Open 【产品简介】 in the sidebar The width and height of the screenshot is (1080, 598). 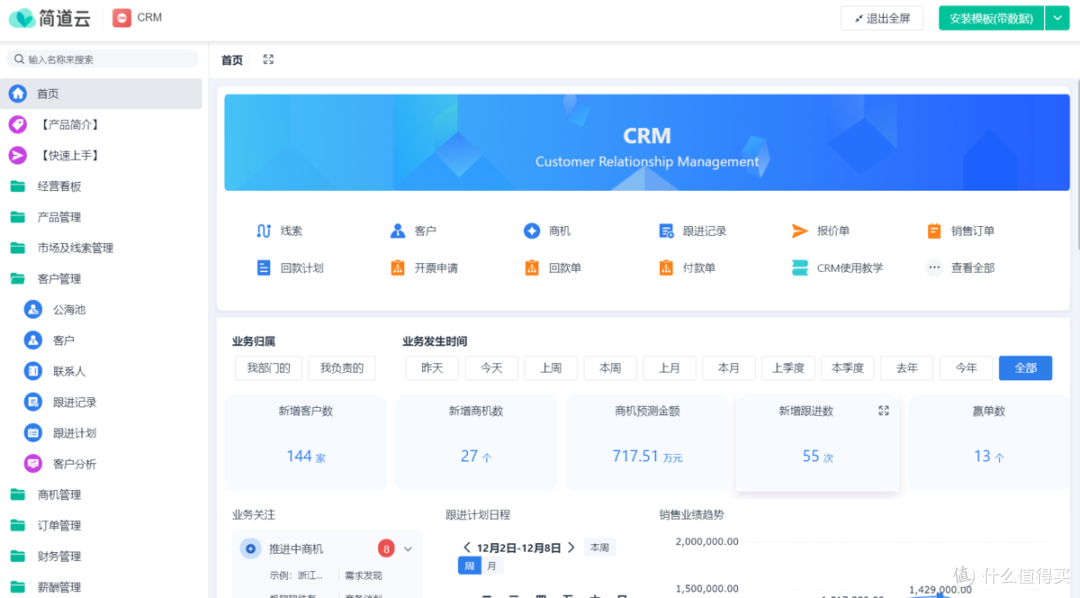tap(102, 125)
